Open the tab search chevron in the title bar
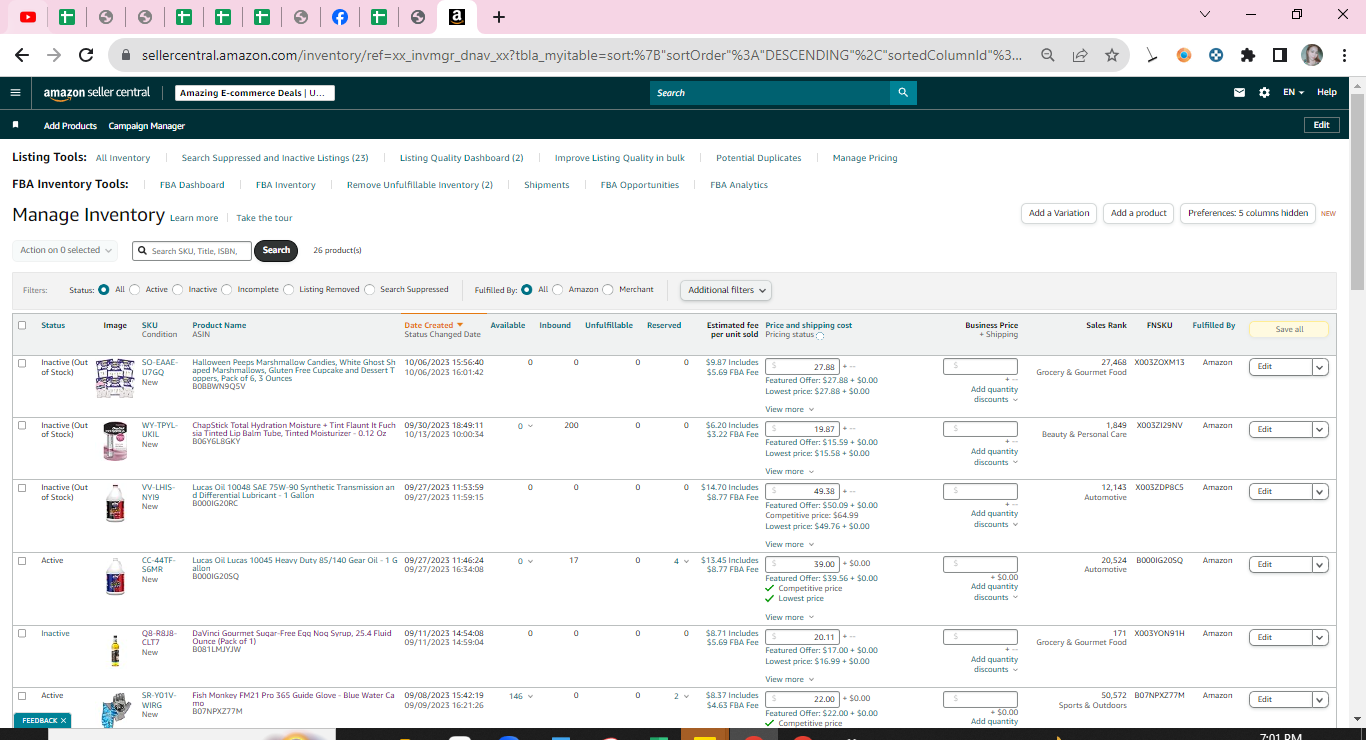Viewport: 1366px width, 740px height. [x=1205, y=15]
